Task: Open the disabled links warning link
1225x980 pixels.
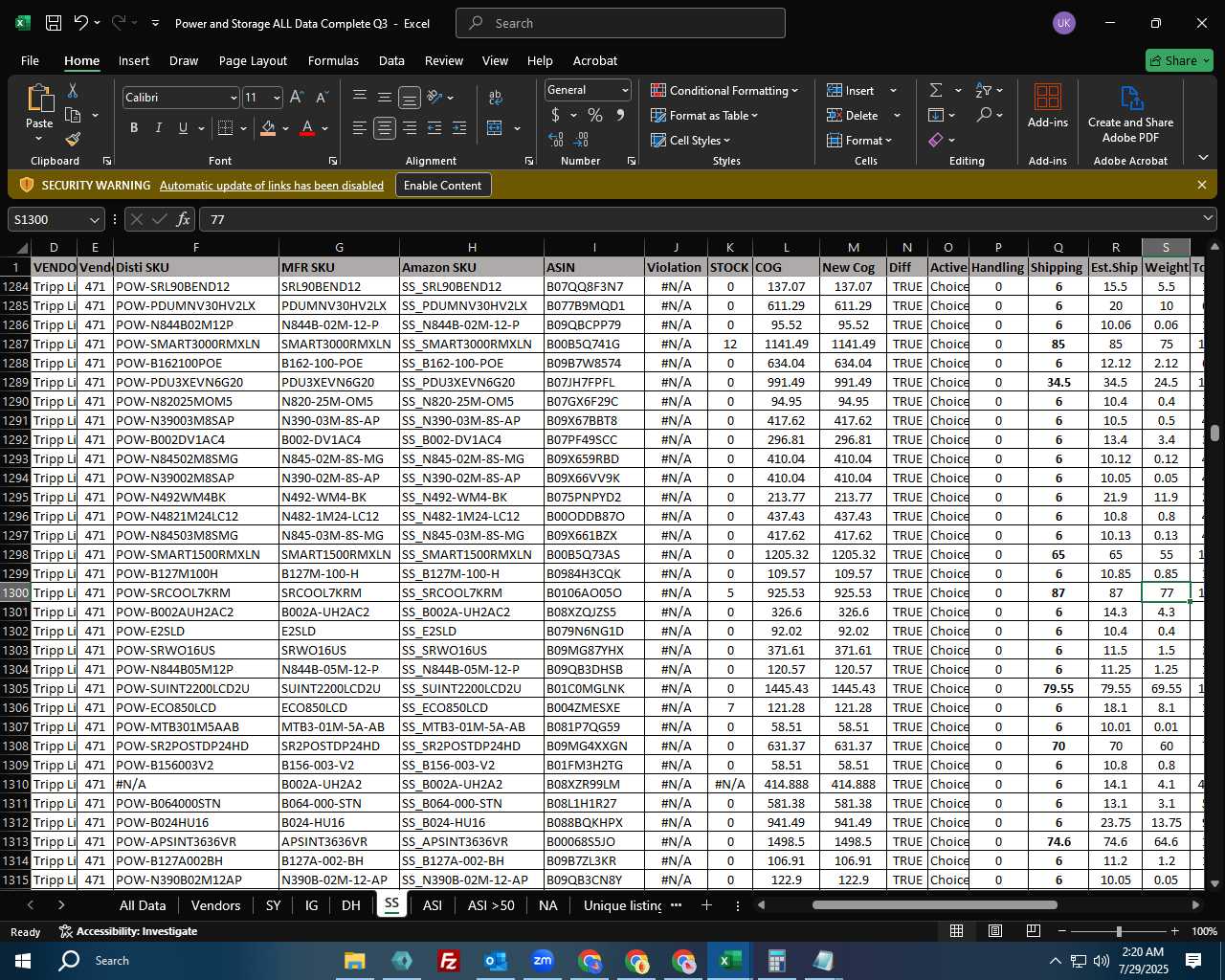Action: point(272,186)
